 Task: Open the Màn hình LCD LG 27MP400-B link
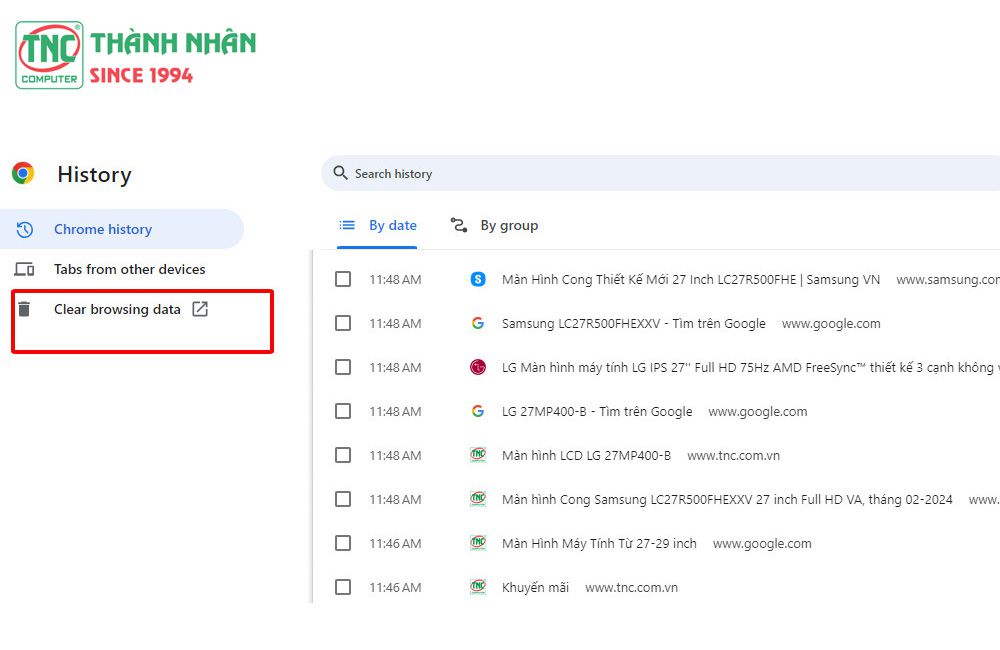[x=586, y=455]
